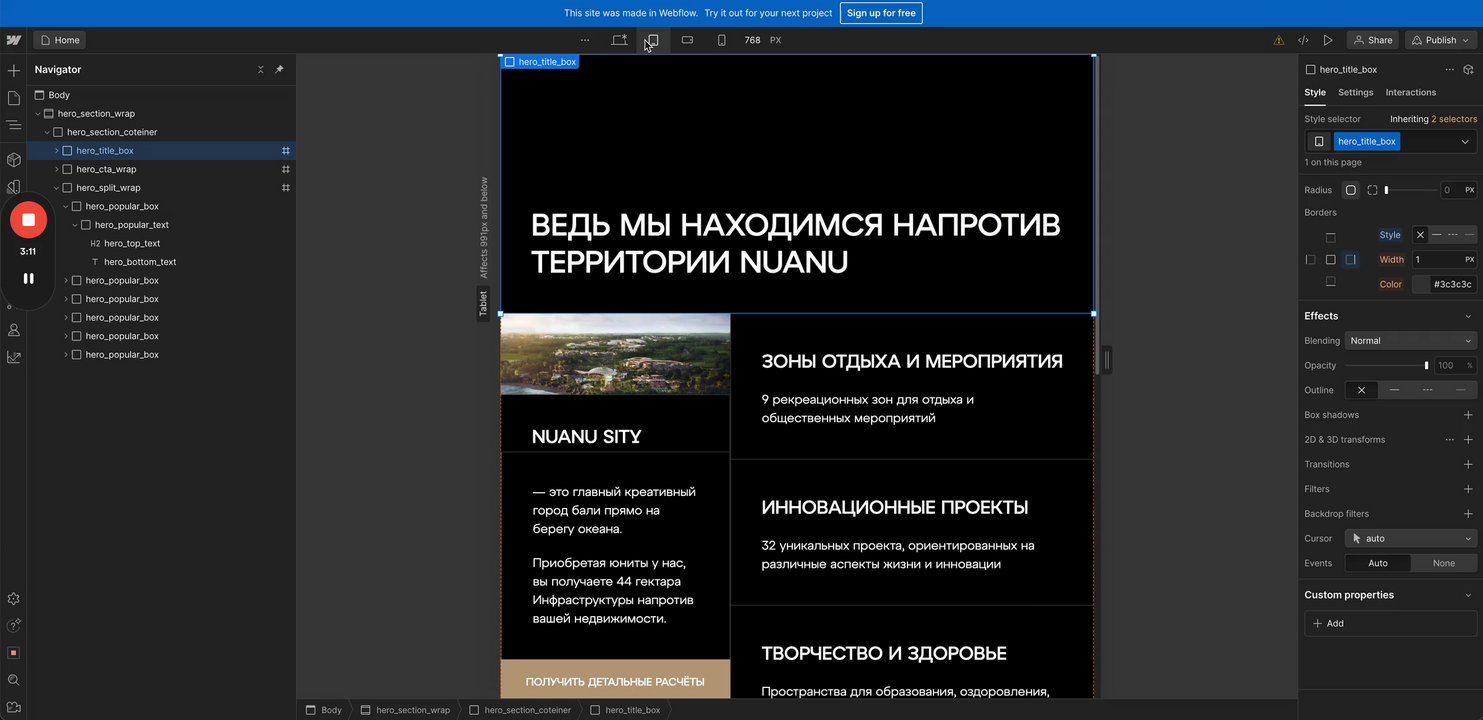
Task: Open more breakpoint options menu
Action: 585,40
